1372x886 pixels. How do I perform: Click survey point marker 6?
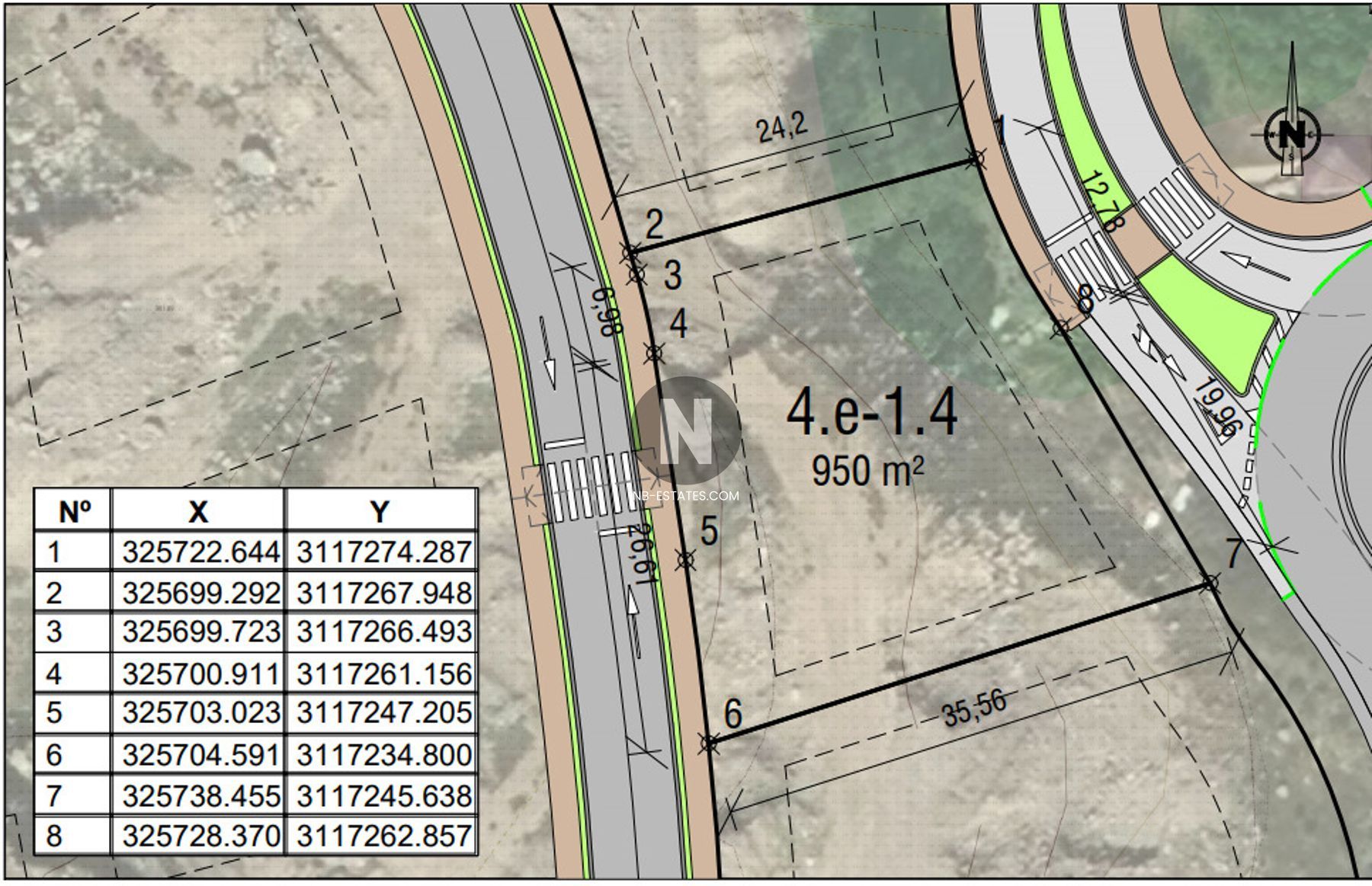click(709, 742)
